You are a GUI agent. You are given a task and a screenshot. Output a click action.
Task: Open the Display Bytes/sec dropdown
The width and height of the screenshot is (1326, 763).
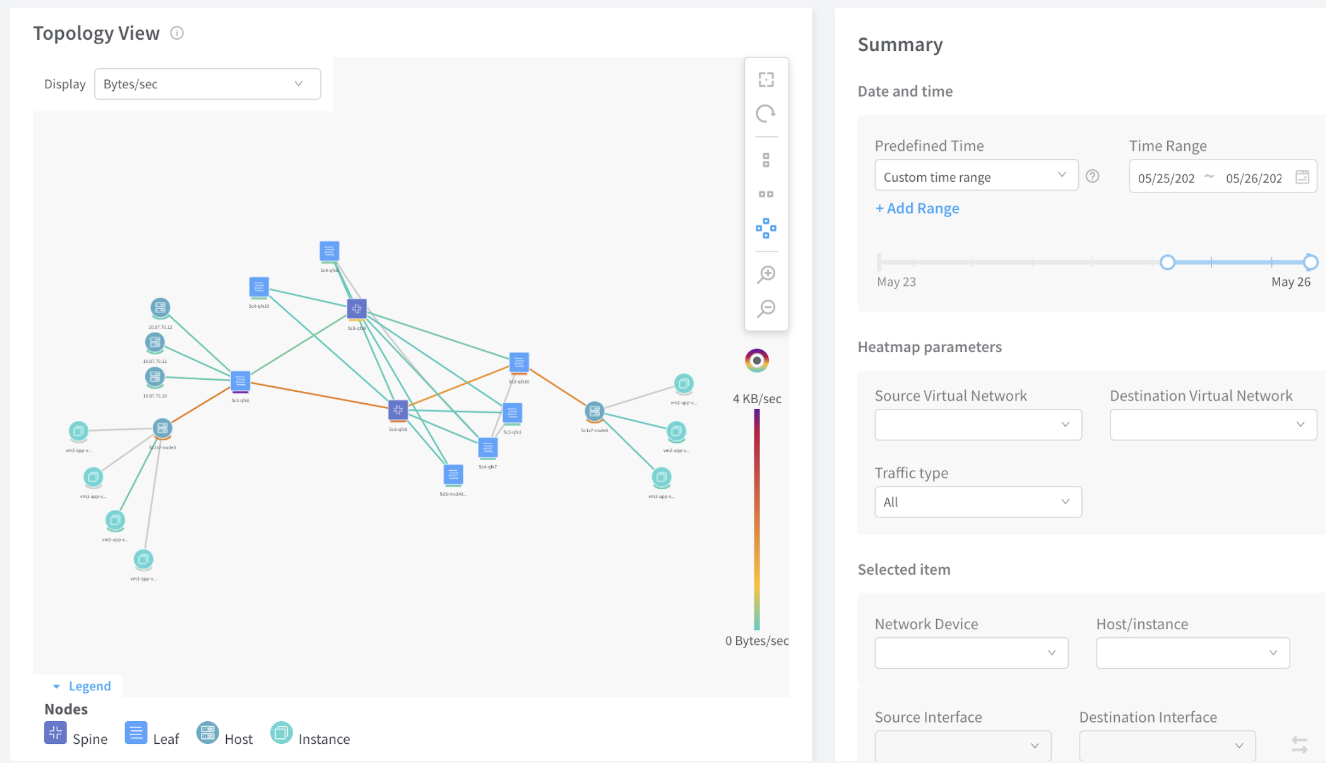pyautogui.click(x=207, y=84)
